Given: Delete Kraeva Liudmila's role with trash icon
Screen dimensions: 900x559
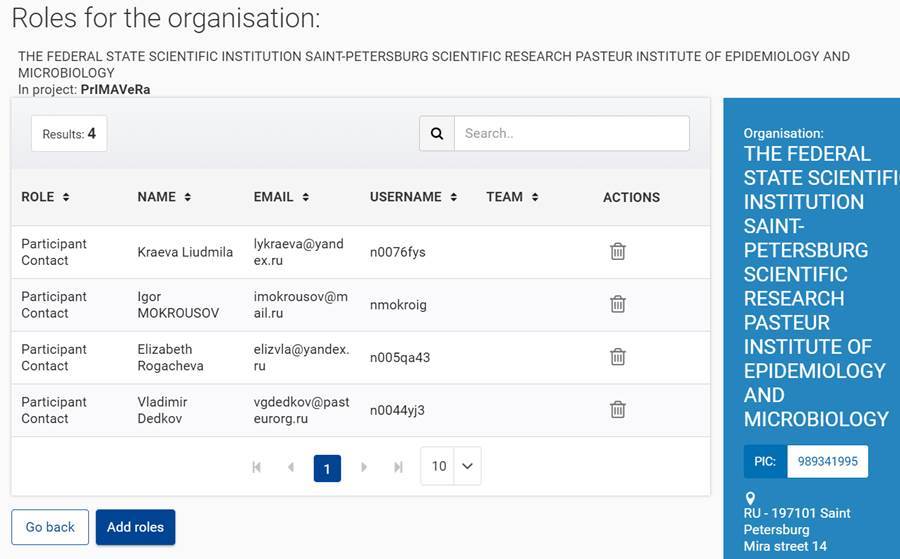Looking at the screenshot, I should tap(618, 251).
